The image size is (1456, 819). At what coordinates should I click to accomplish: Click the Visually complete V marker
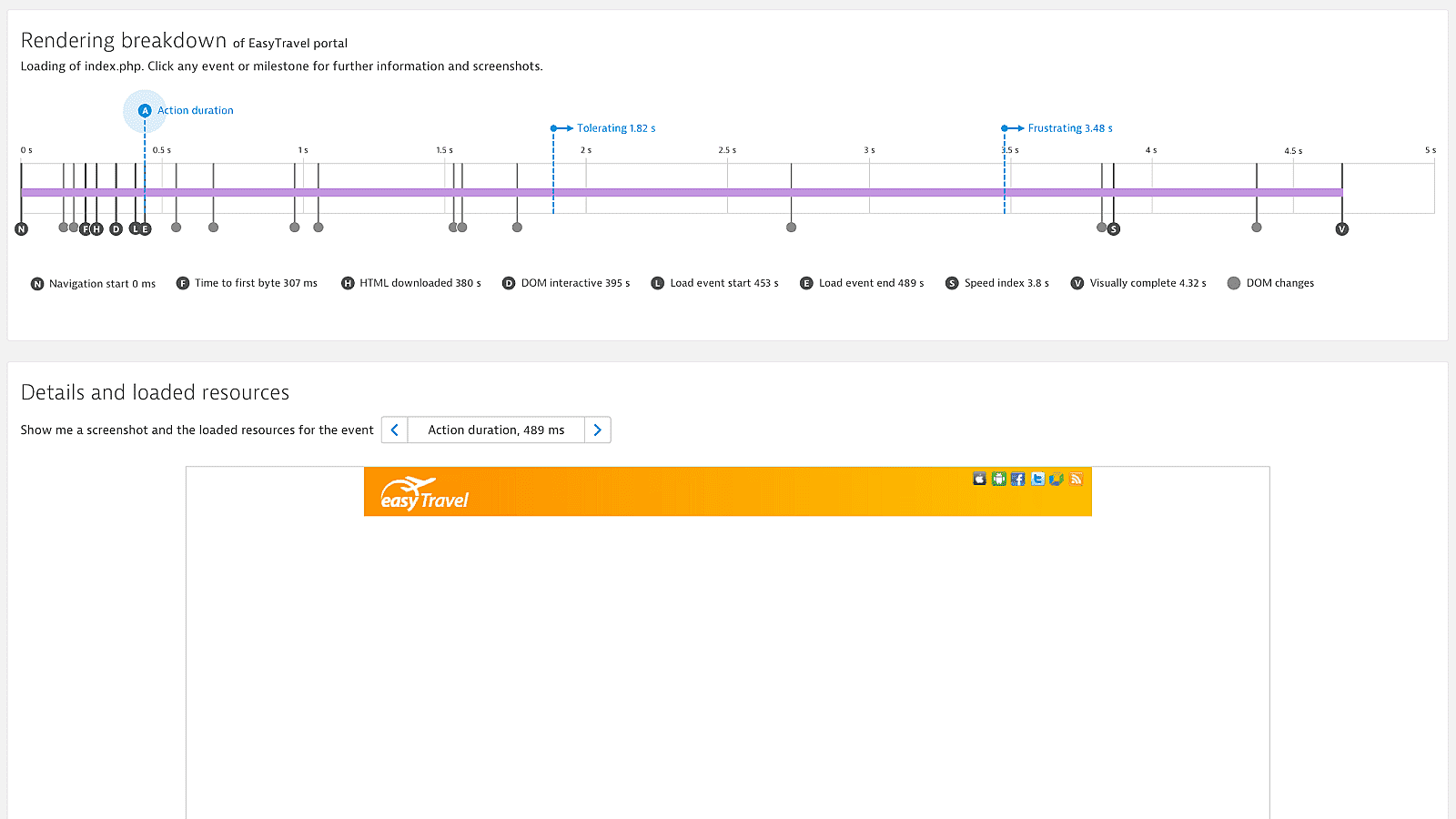(x=1341, y=228)
